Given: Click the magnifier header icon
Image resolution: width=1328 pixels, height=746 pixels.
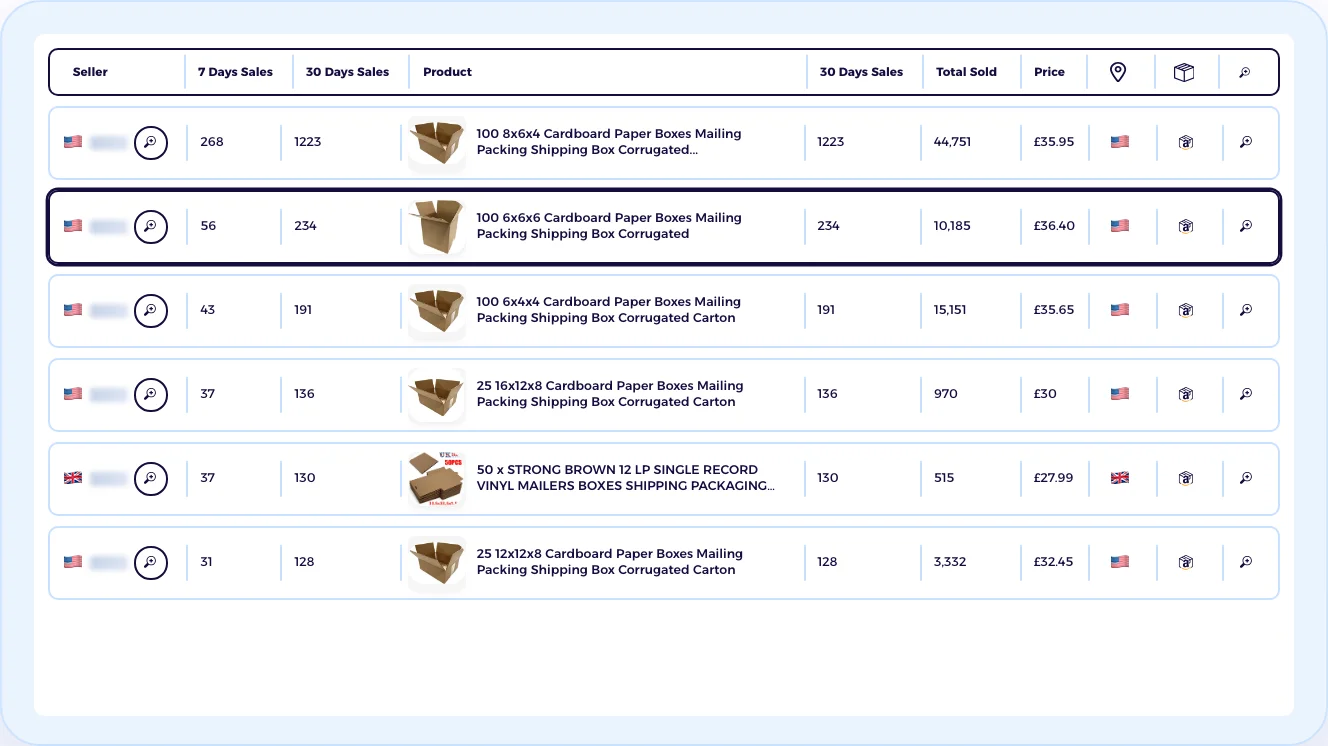Looking at the screenshot, I should 1245,72.
